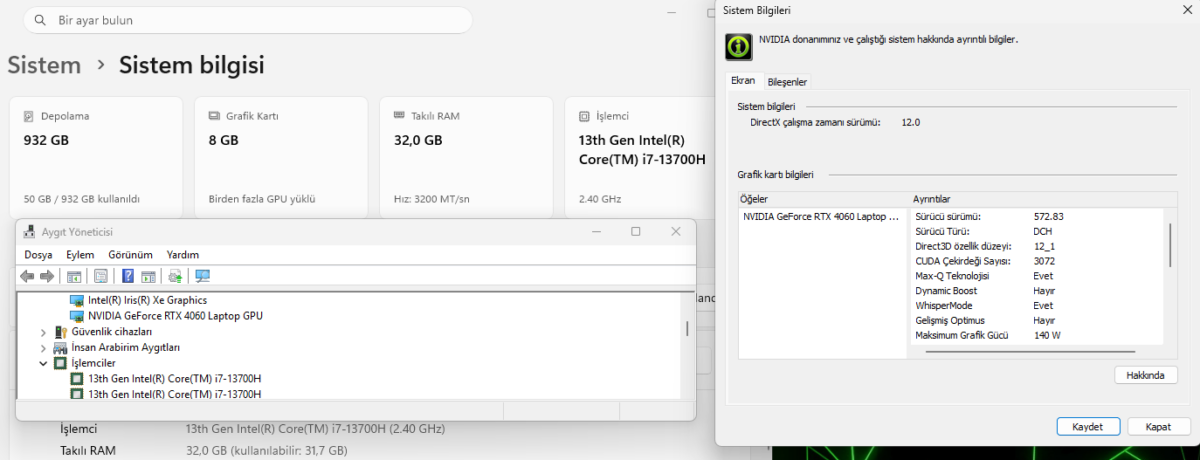This screenshot has height=460, width=1200.
Task: Click the Takılı RAM card icon
Action: [400, 116]
